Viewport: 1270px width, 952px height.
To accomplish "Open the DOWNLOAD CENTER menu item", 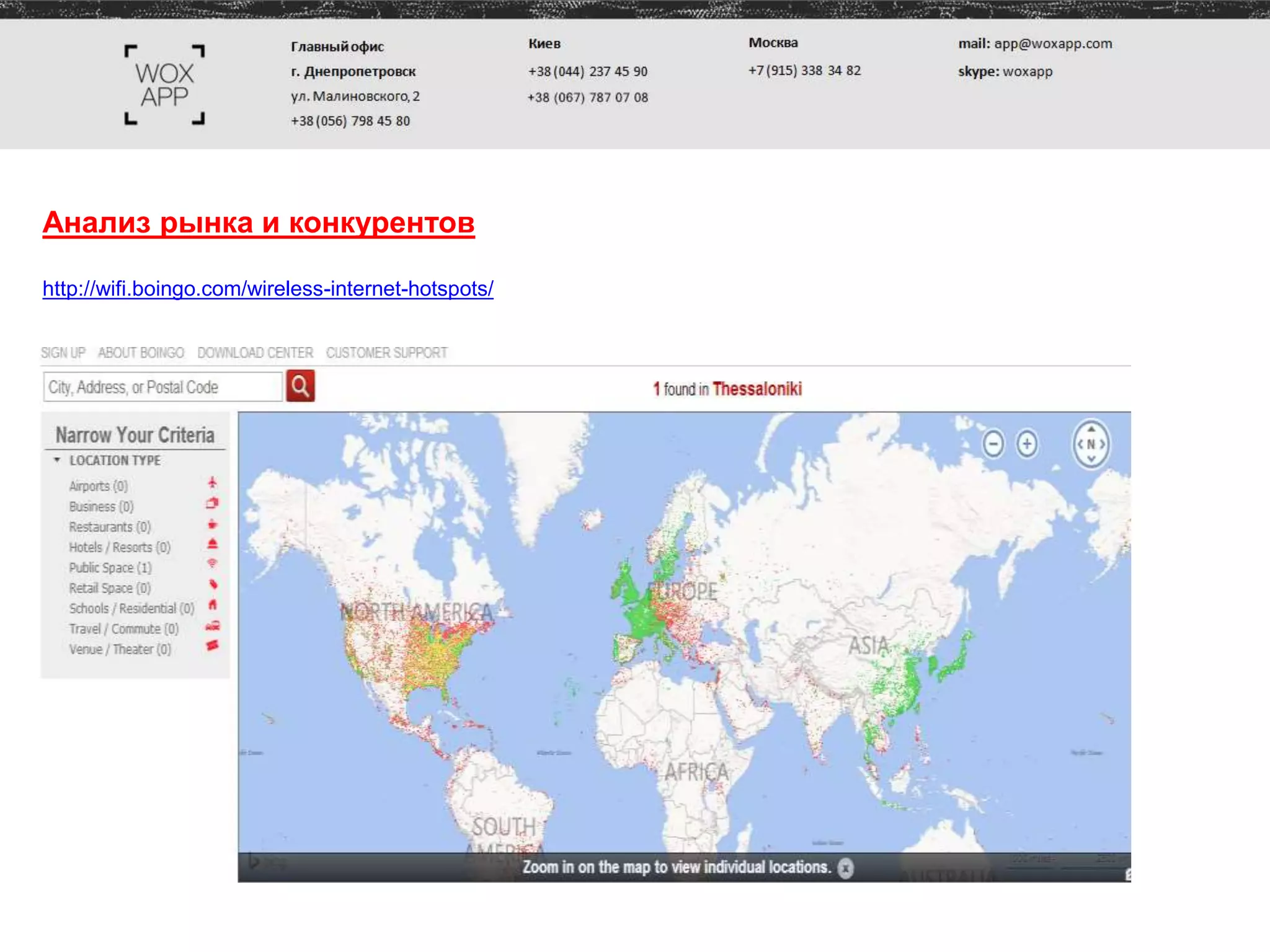I will pos(255,353).
